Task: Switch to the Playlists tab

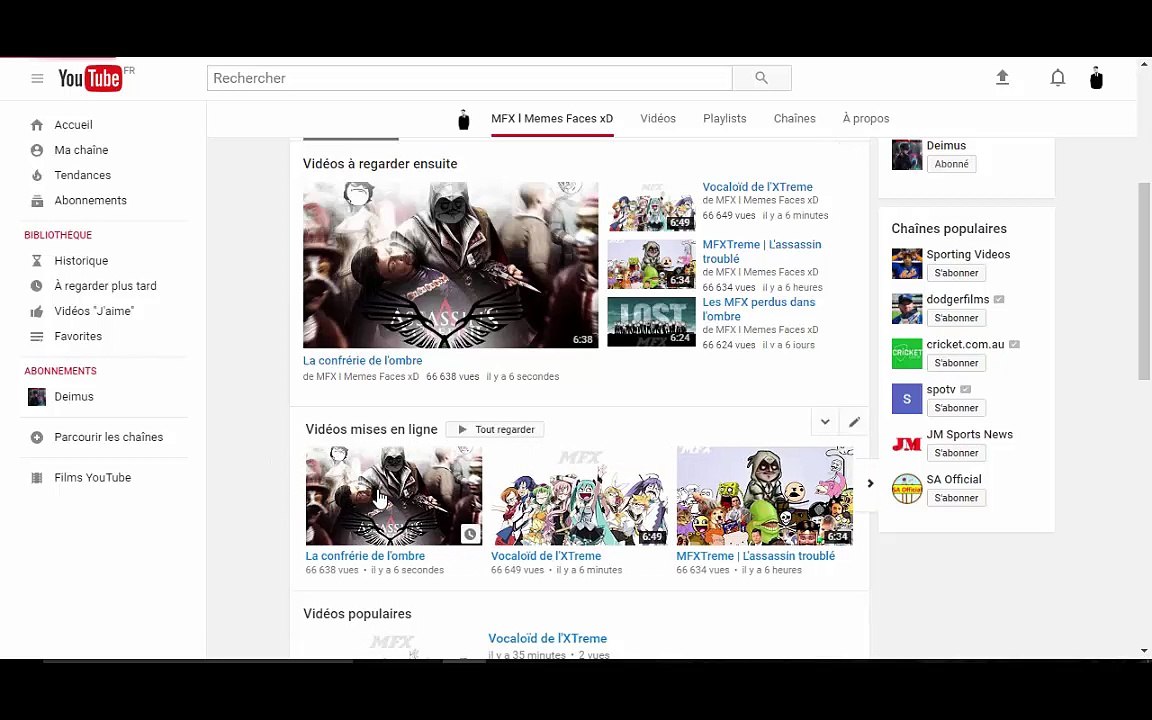Action: click(x=724, y=118)
